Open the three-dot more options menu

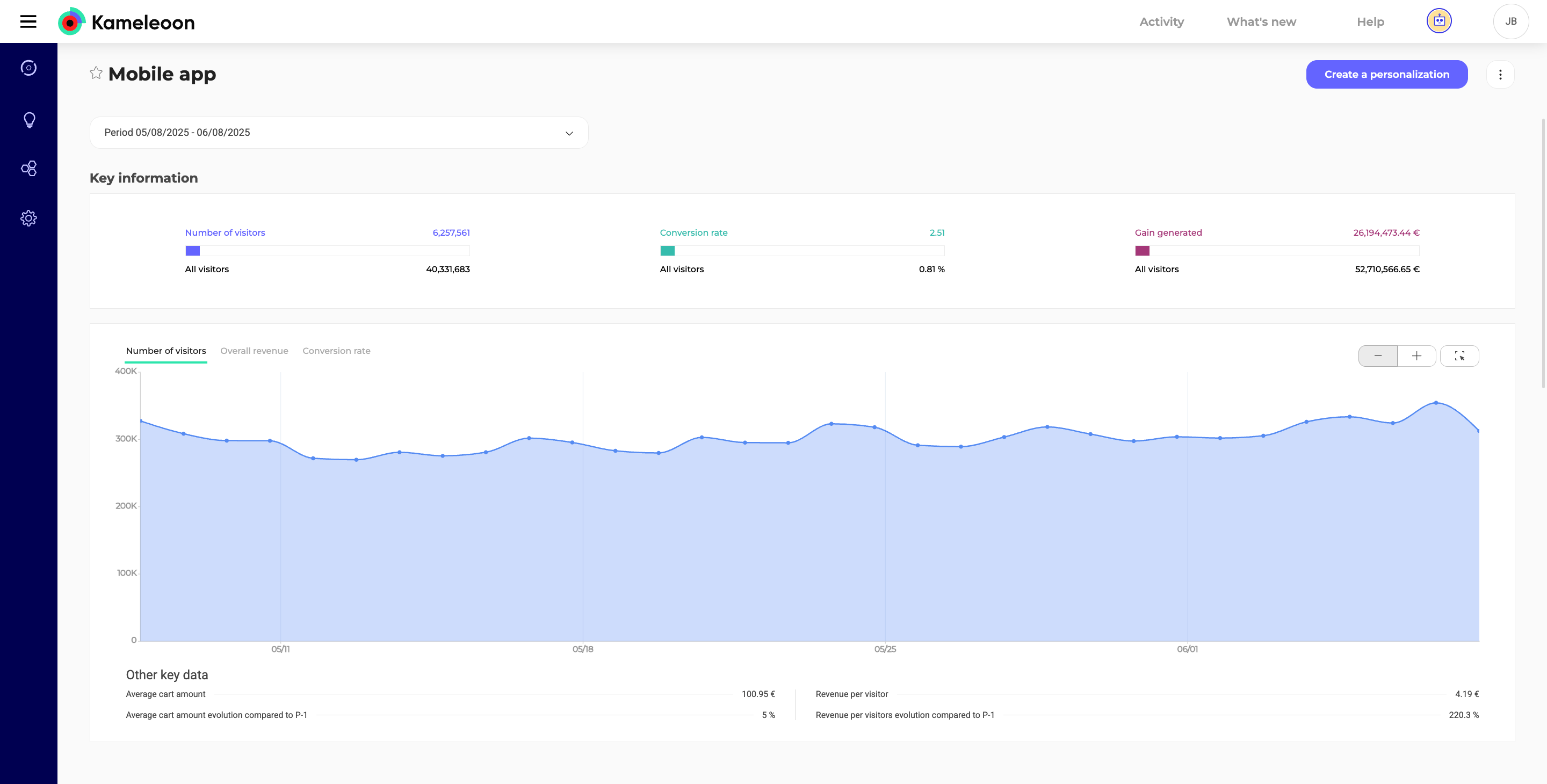(x=1500, y=75)
